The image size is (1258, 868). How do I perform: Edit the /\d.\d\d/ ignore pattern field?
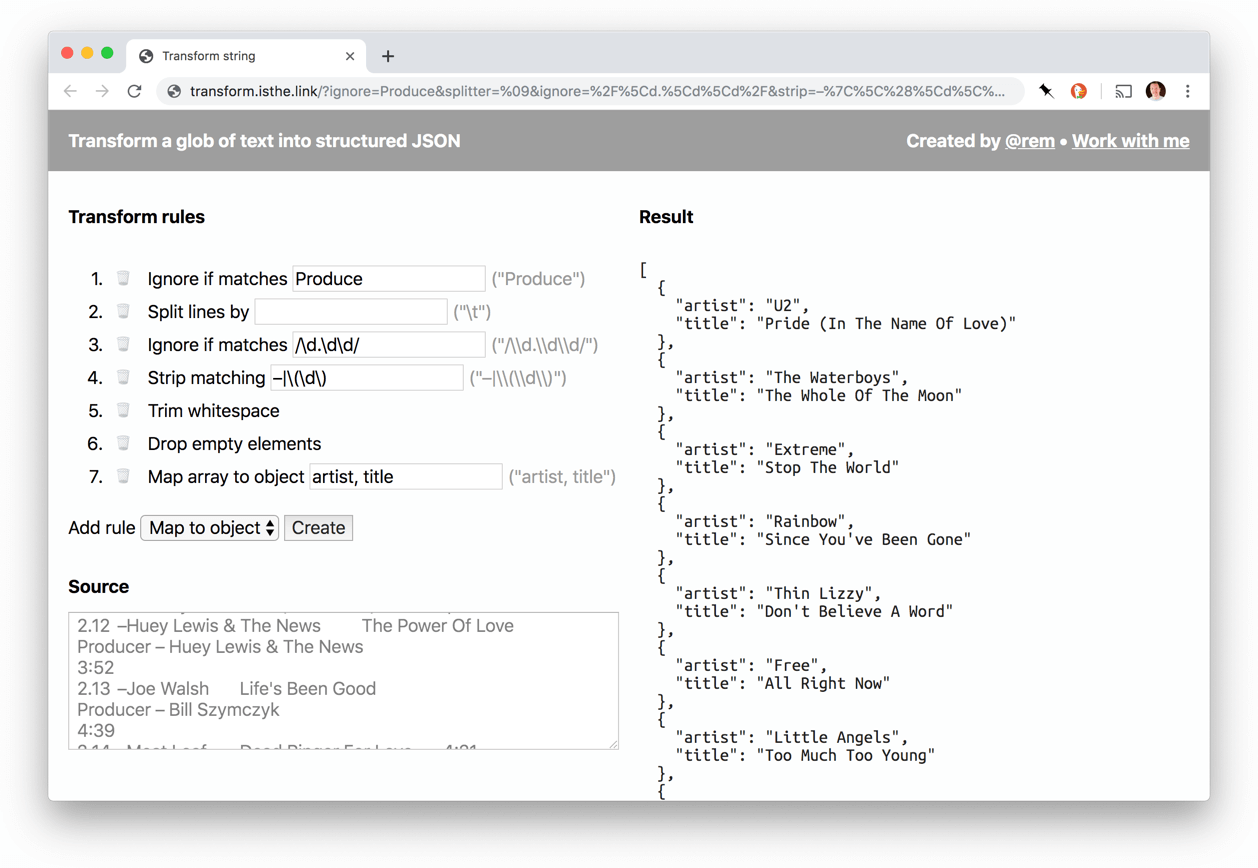coord(389,345)
